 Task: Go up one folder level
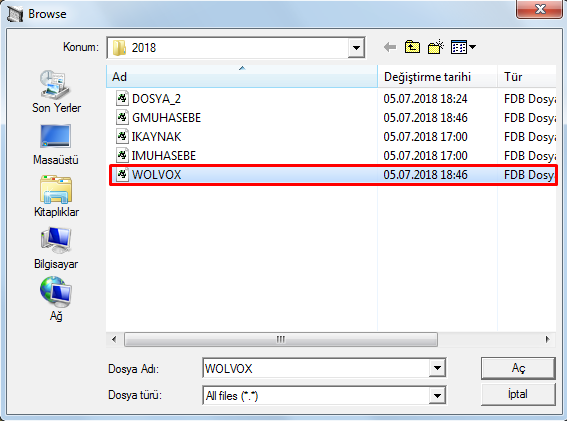412,47
